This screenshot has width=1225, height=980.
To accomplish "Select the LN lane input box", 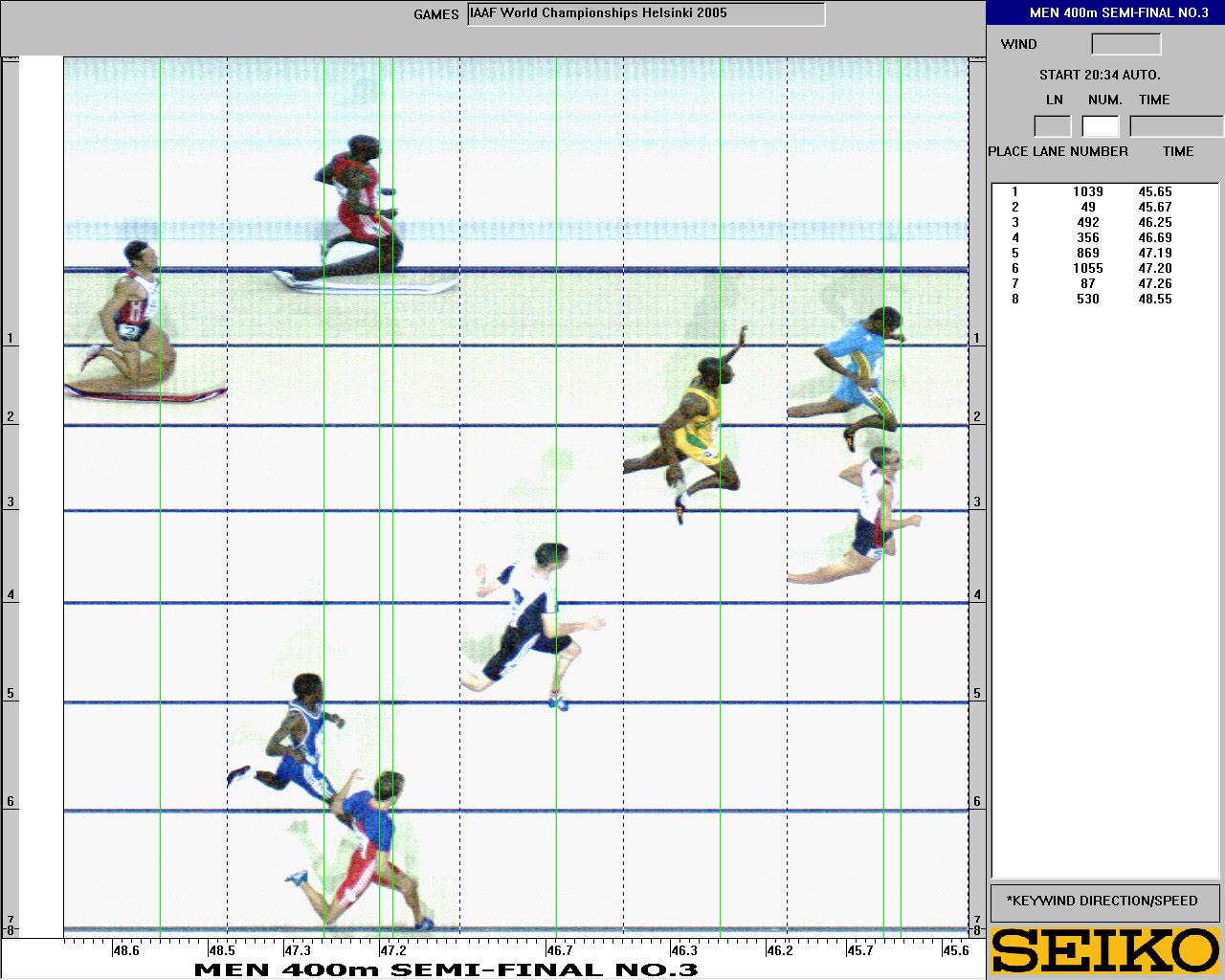I will click(x=1052, y=126).
